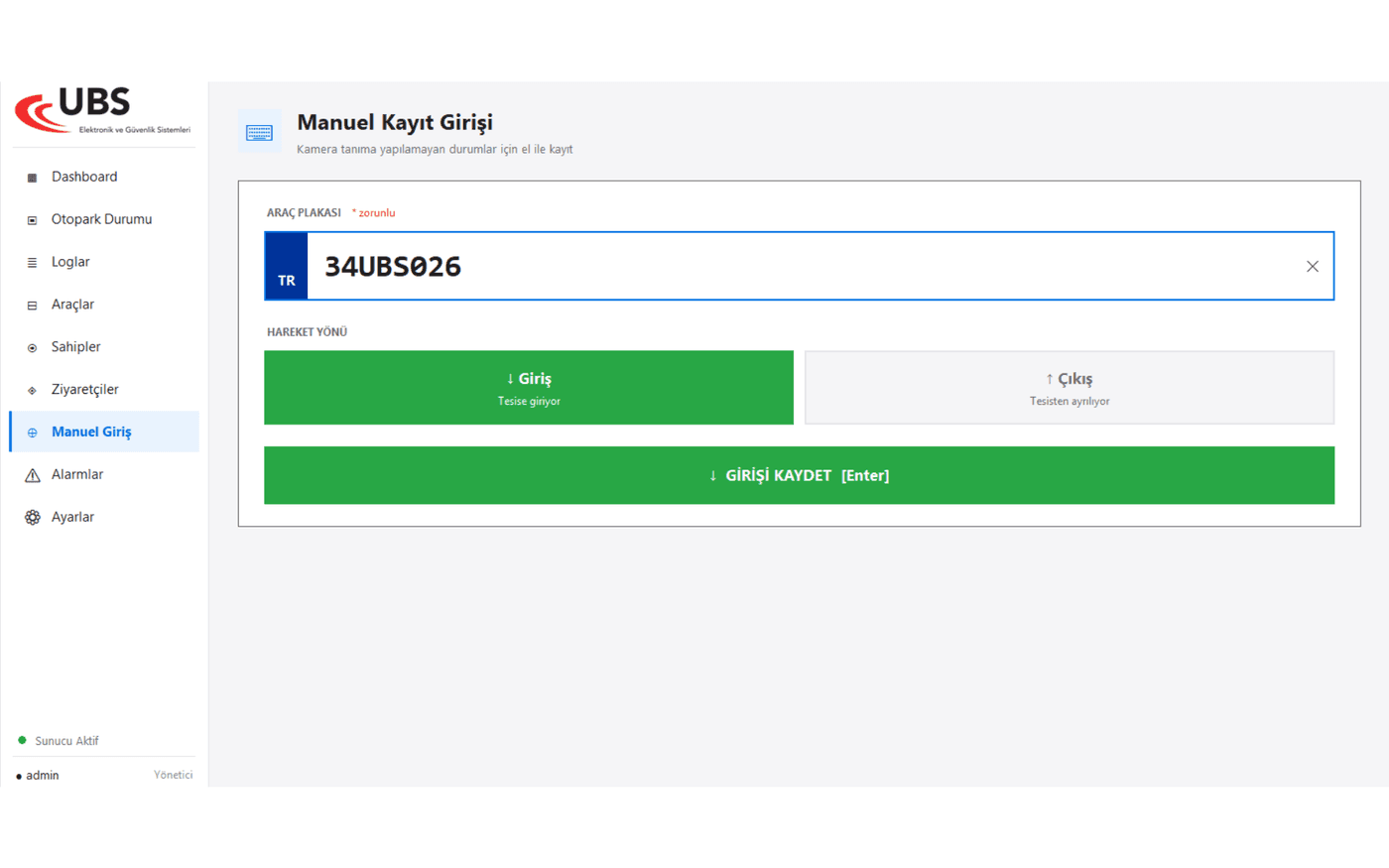Click the Sahipler sidebar icon
Screen dimensions: 1389x868
point(32,348)
